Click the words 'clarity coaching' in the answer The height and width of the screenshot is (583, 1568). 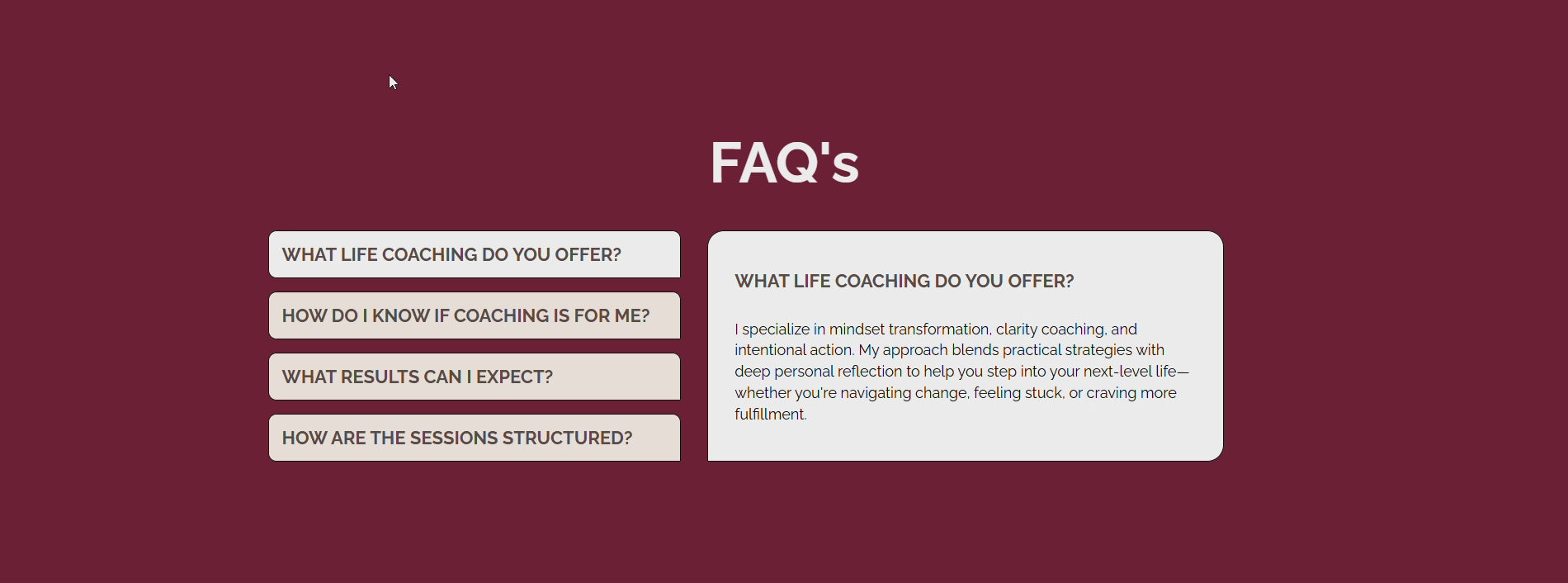1050,329
